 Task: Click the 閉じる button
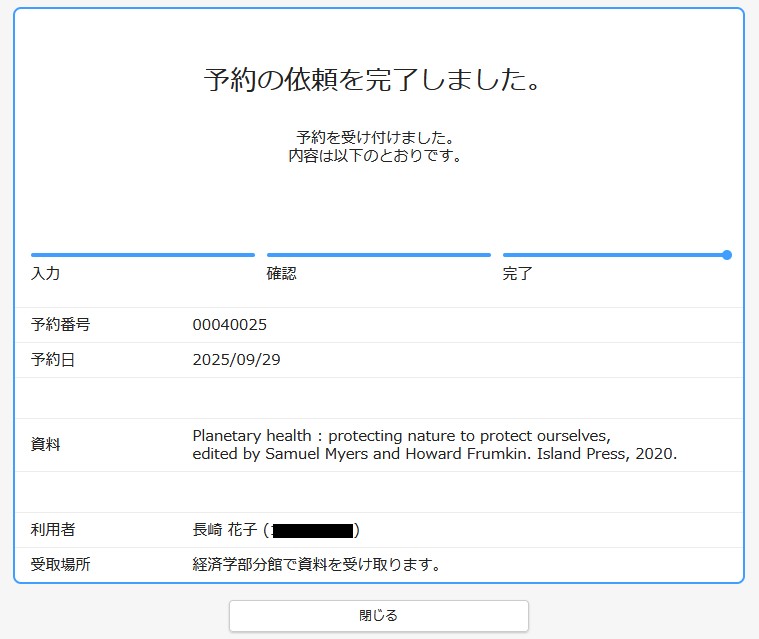pyautogui.click(x=378, y=616)
